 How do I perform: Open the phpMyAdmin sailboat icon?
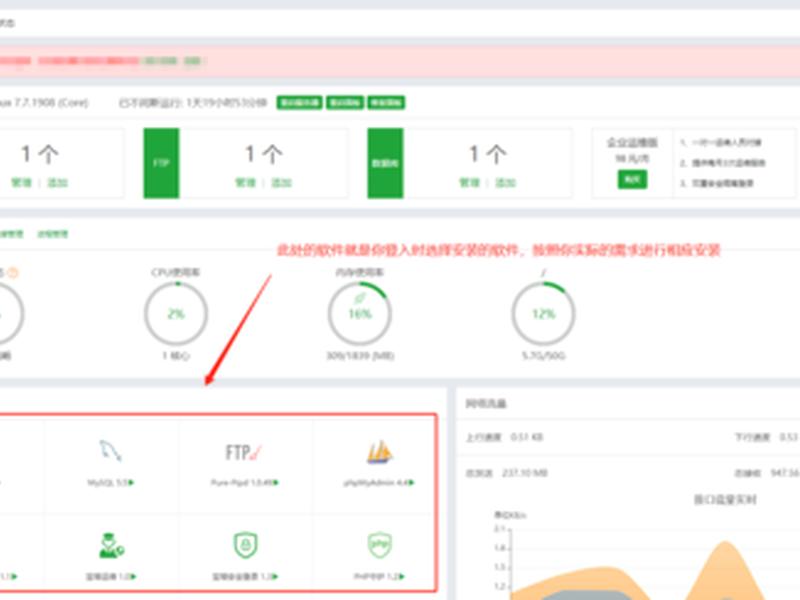coord(379,452)
